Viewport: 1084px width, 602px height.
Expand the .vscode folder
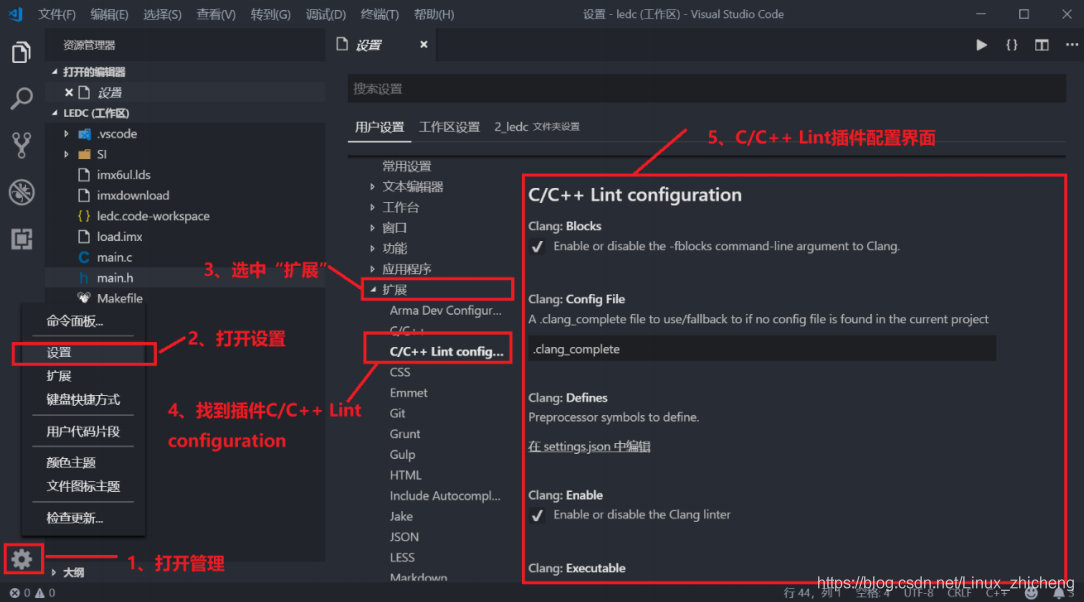(67, 133)
